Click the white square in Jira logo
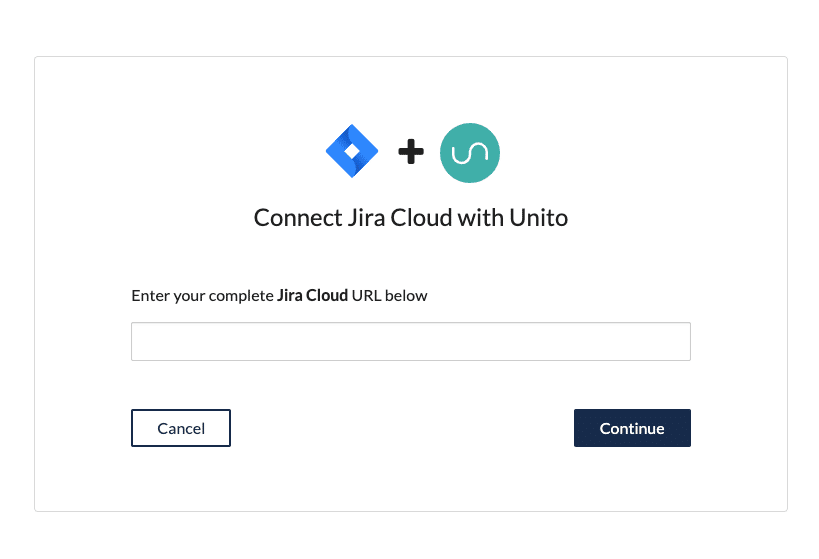 pos(352,151)
